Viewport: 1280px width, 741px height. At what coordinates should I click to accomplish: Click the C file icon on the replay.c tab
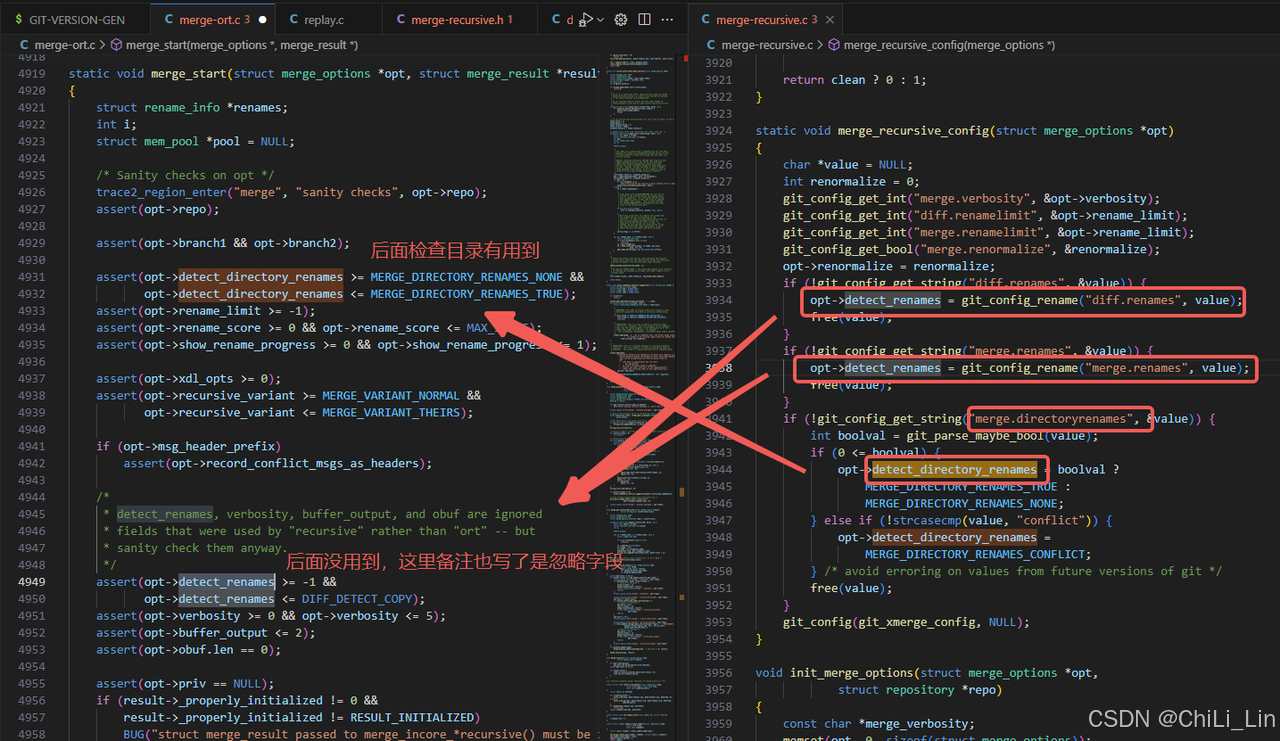[295, 19]
